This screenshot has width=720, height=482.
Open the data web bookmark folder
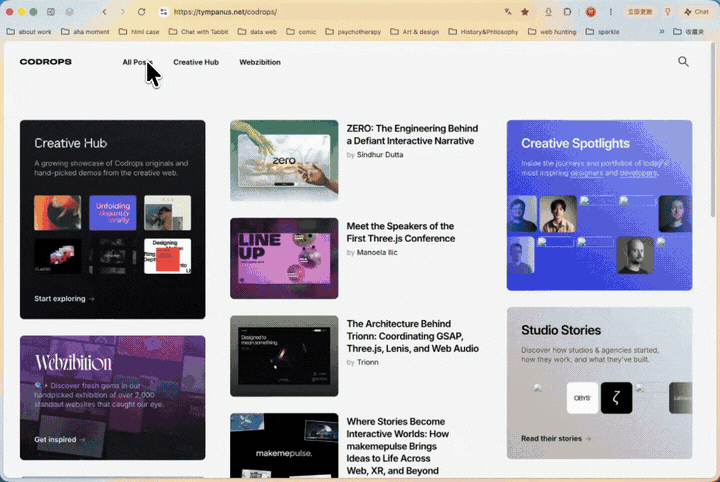pos(258,32)
